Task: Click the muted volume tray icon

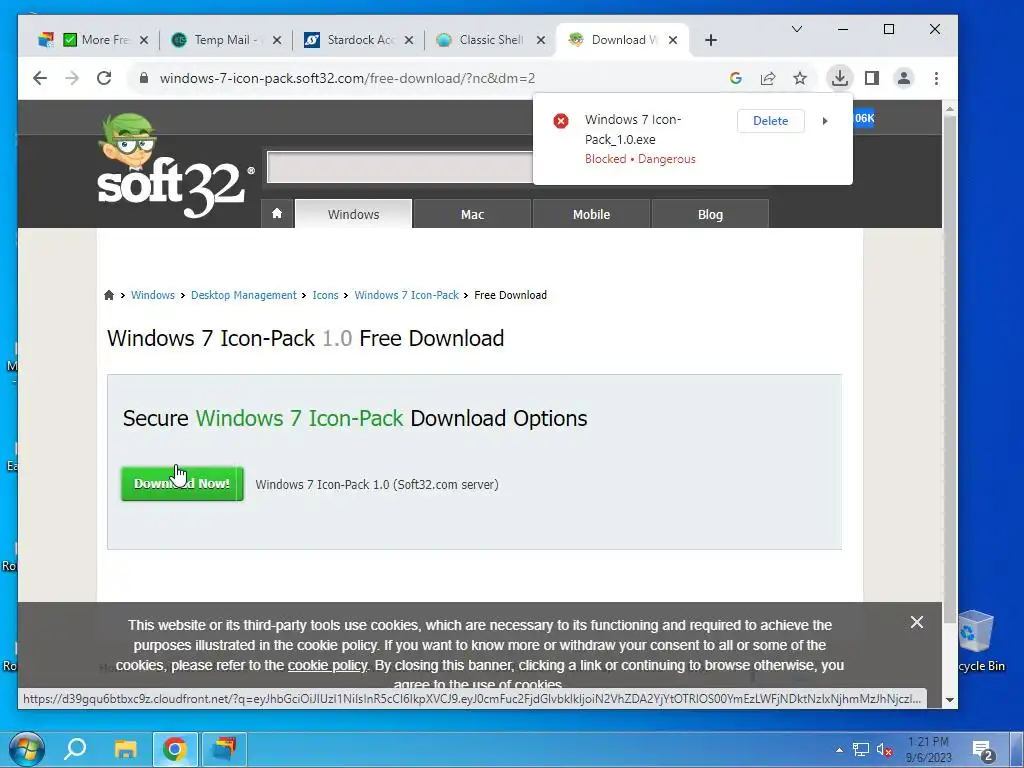Action: [x=884, y=750]
